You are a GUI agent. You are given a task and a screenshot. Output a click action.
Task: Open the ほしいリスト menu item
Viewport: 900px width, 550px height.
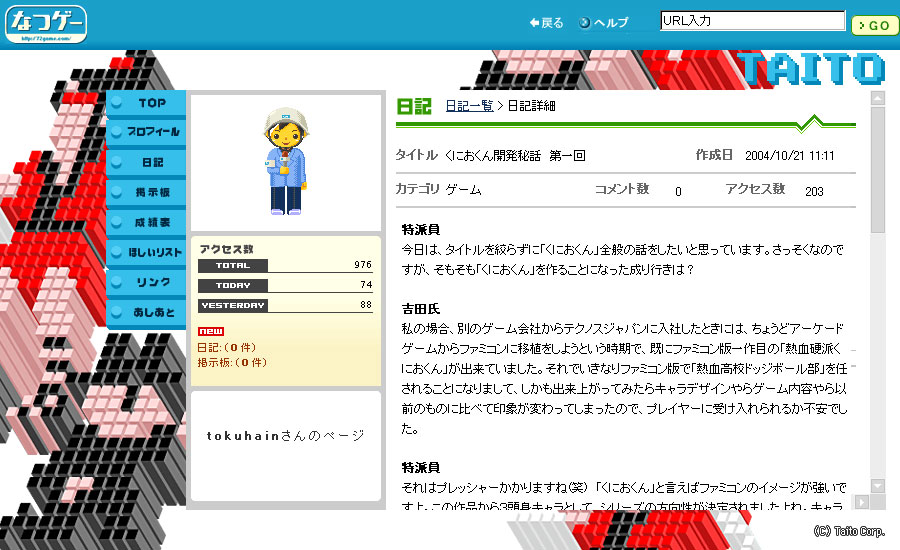click(x=146, y=252)
